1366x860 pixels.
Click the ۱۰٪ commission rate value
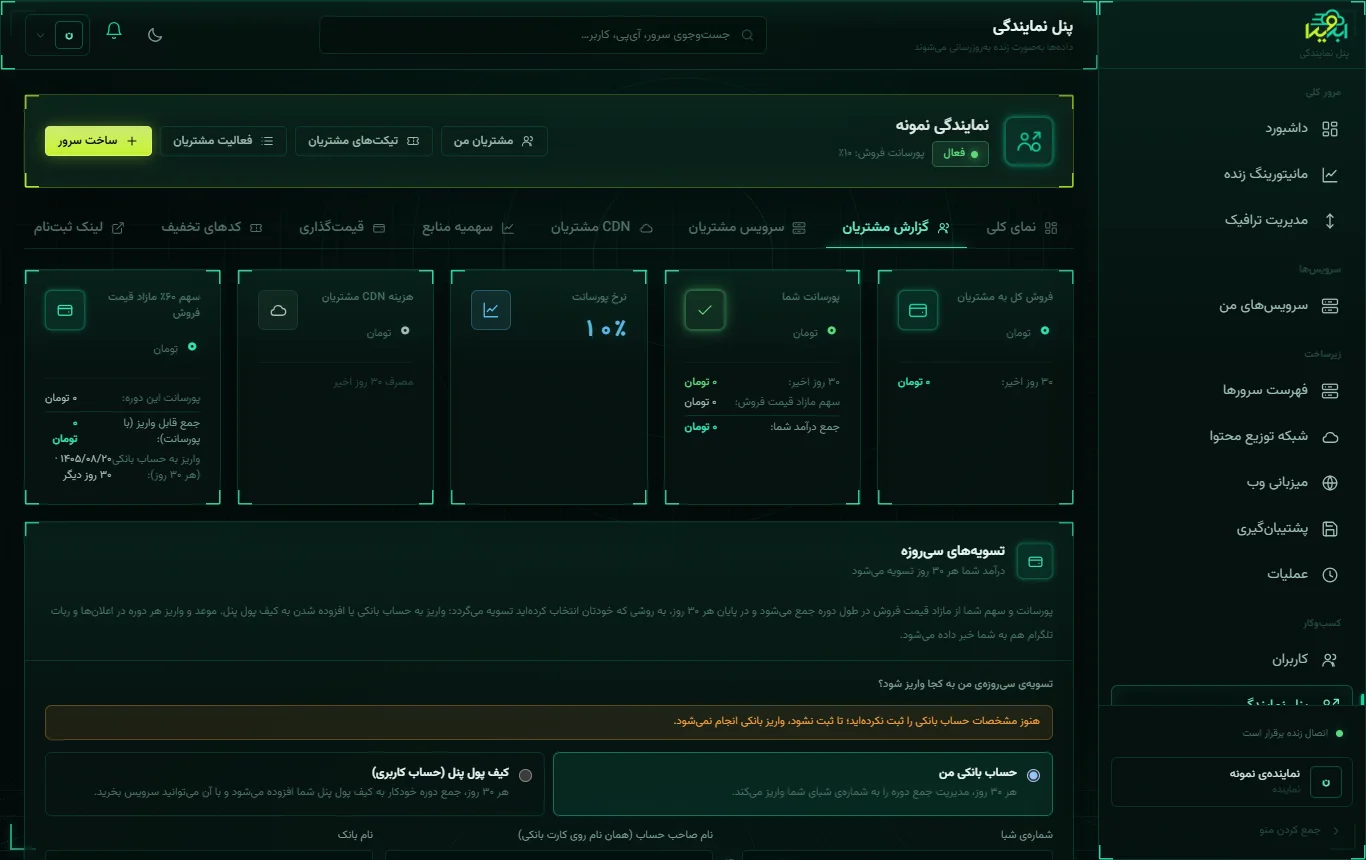[x=606, y=329]
